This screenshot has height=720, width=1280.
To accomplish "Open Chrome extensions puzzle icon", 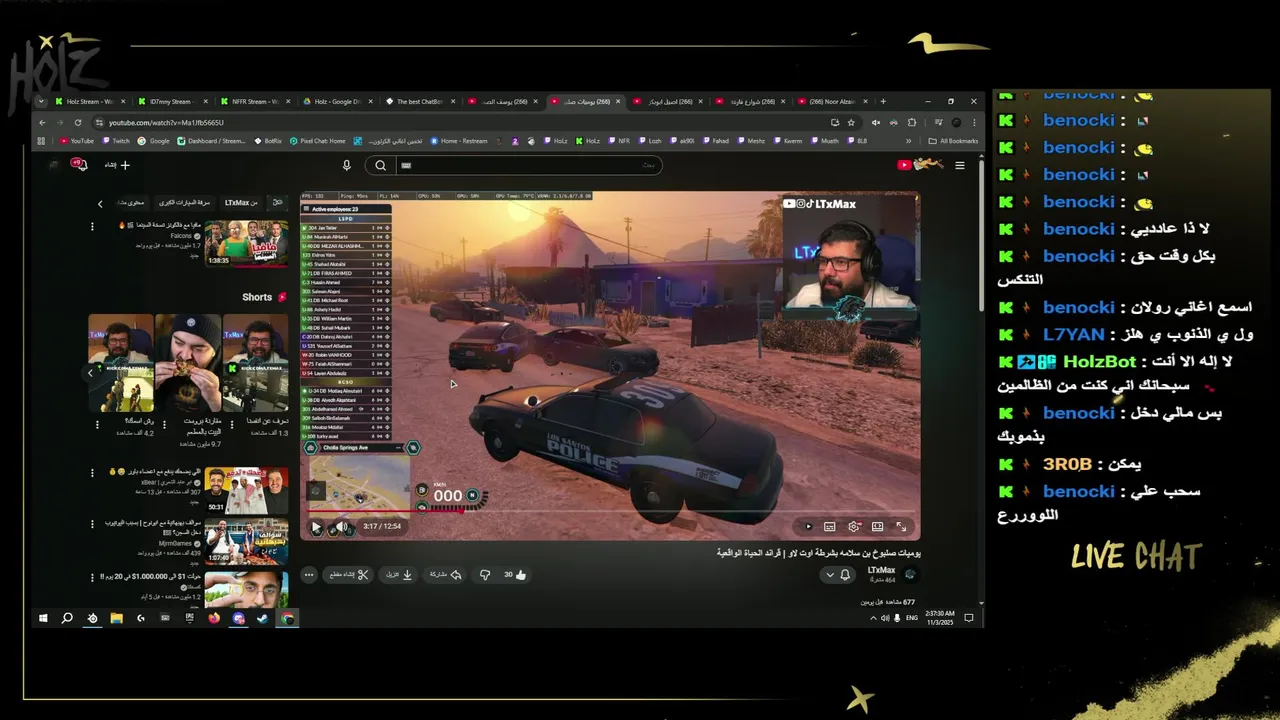I will pos(912,122).
